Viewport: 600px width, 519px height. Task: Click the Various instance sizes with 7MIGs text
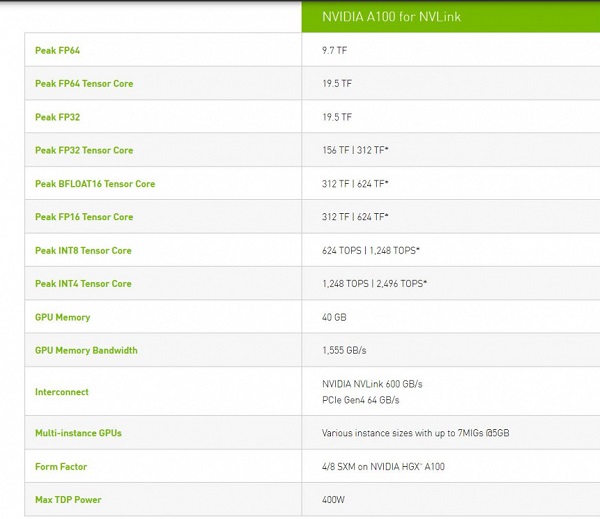point(416,433)
